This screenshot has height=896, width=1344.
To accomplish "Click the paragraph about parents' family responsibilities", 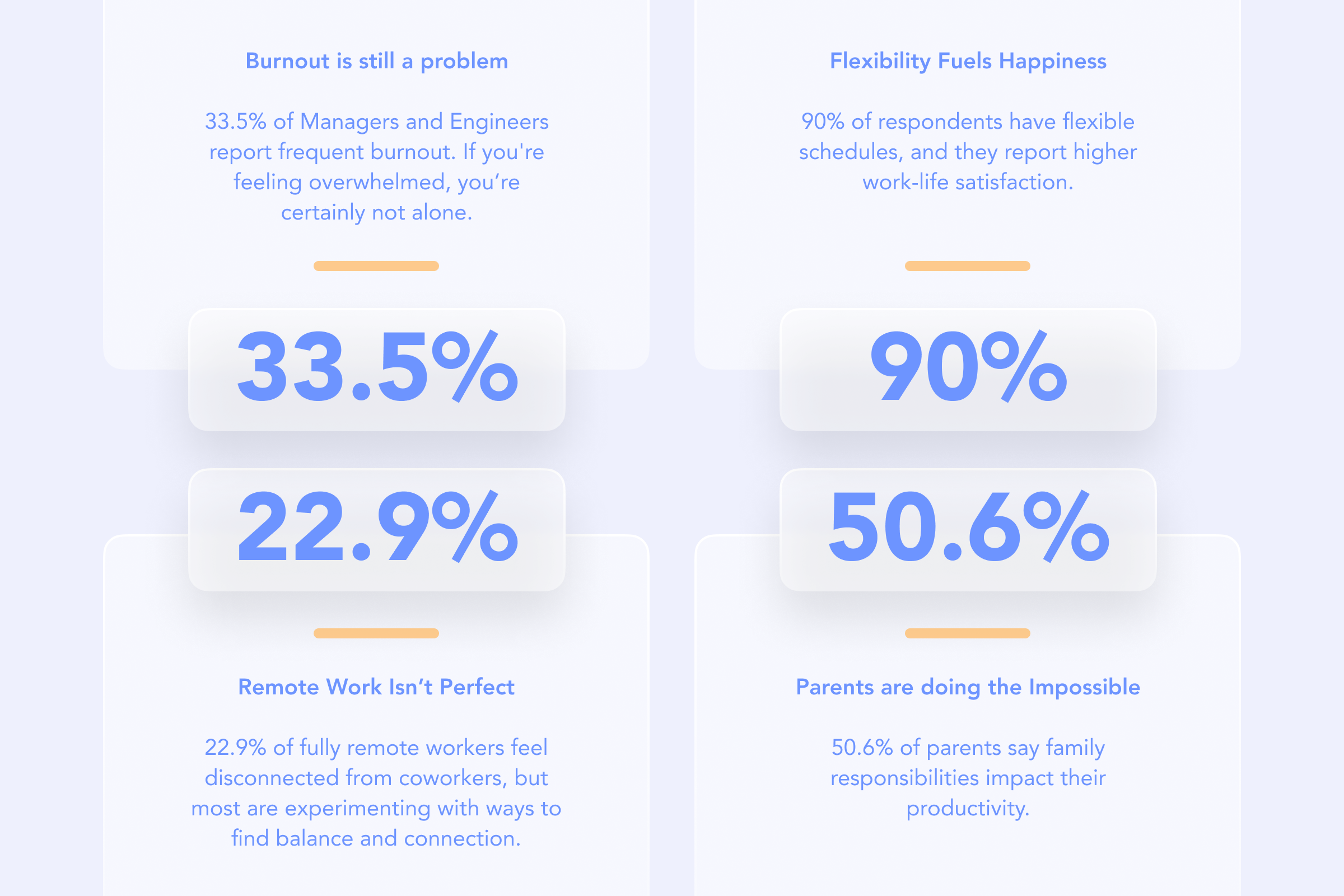I will pyautogui.click(x=968, y=778).
